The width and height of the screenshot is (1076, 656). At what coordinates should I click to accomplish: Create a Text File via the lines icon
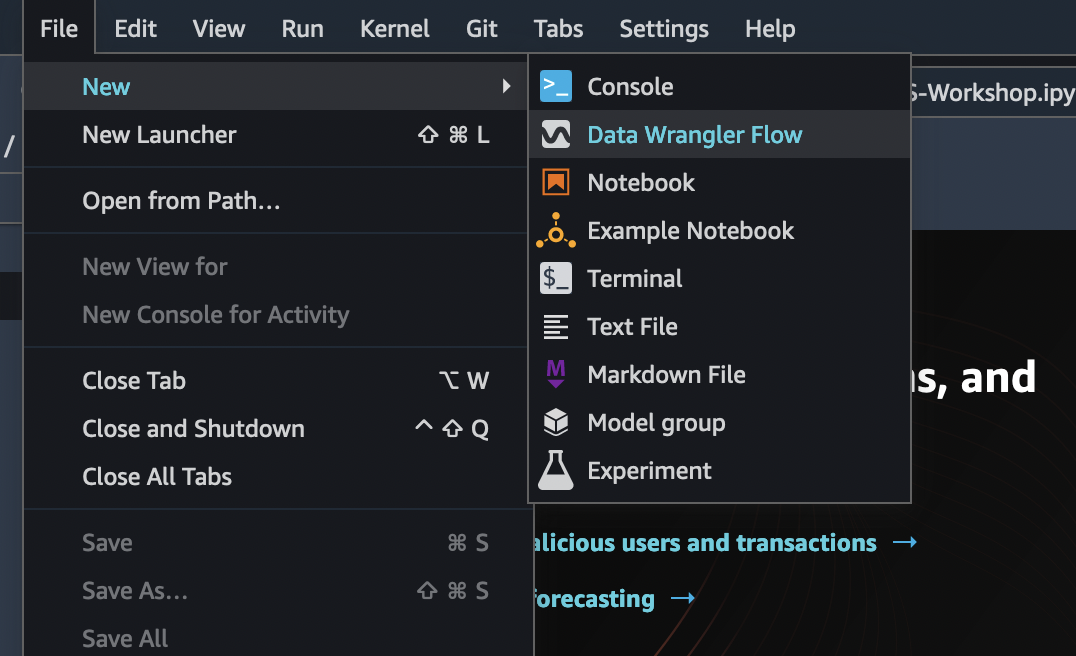556,326
